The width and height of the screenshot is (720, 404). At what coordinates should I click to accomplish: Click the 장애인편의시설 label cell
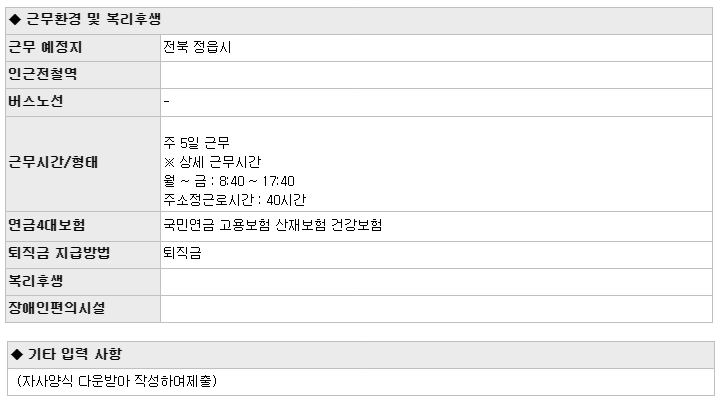tap(83, 309)
